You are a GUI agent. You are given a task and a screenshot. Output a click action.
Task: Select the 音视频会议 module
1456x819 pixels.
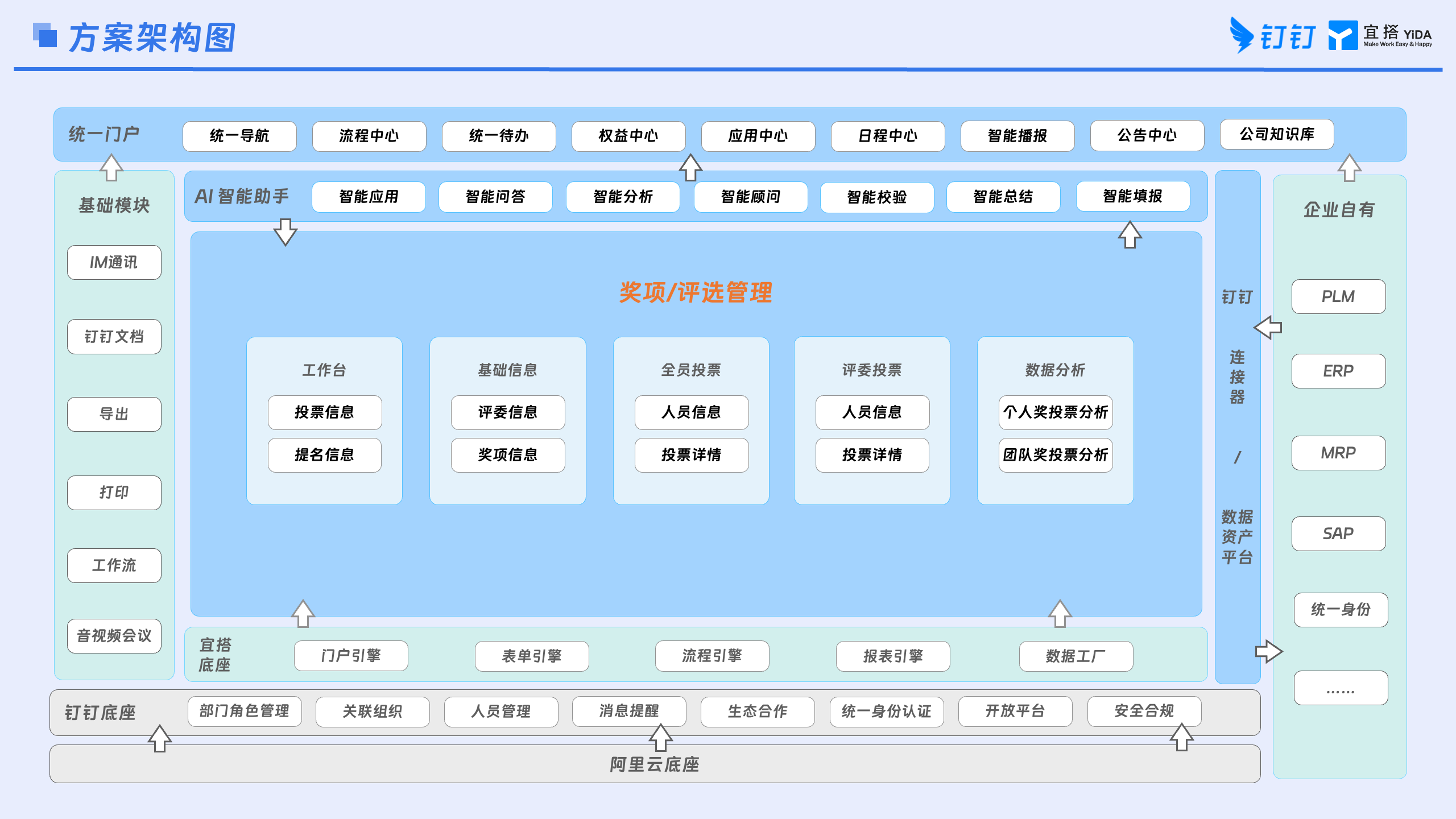[114, 636]
